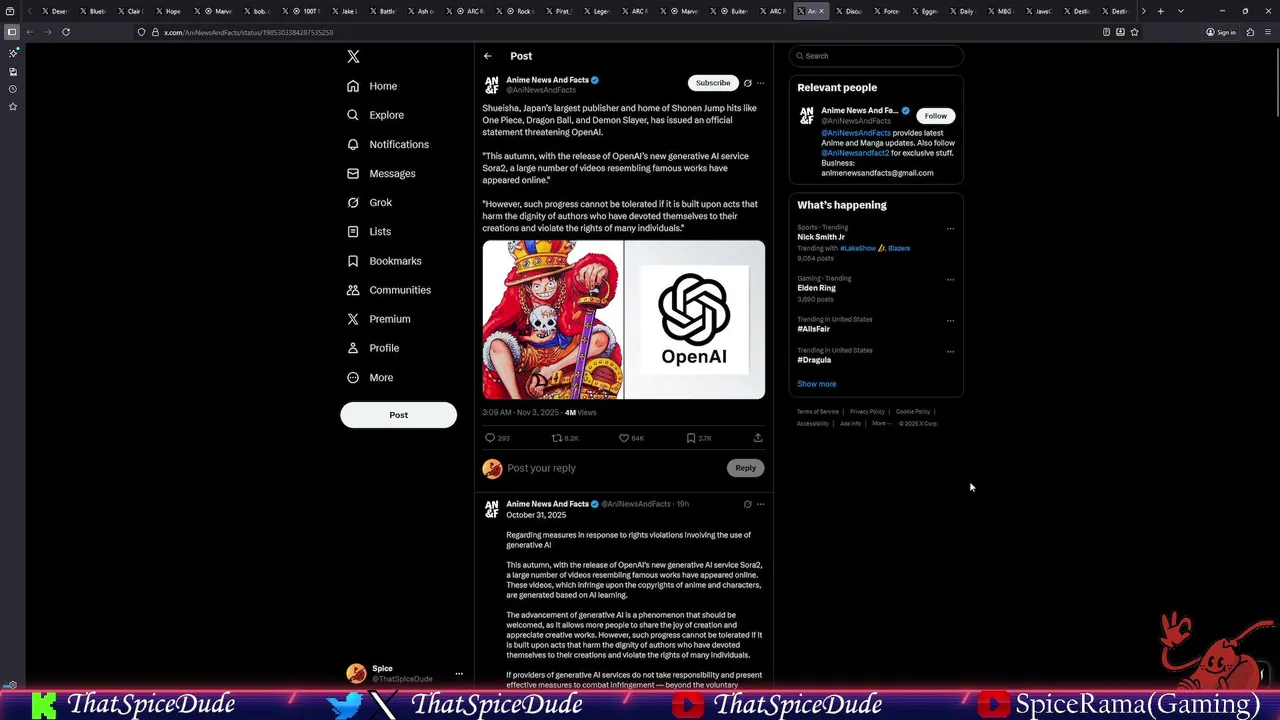Open the three-dot menu on the main post
The width and height of the screenshot is (1280, 720).
pyautogui.click(x=760, y=83)
